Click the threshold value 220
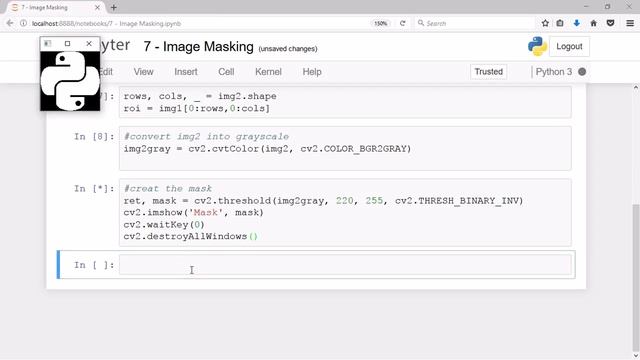This screenshot has height=360, width=640. [x=344, y=201]
